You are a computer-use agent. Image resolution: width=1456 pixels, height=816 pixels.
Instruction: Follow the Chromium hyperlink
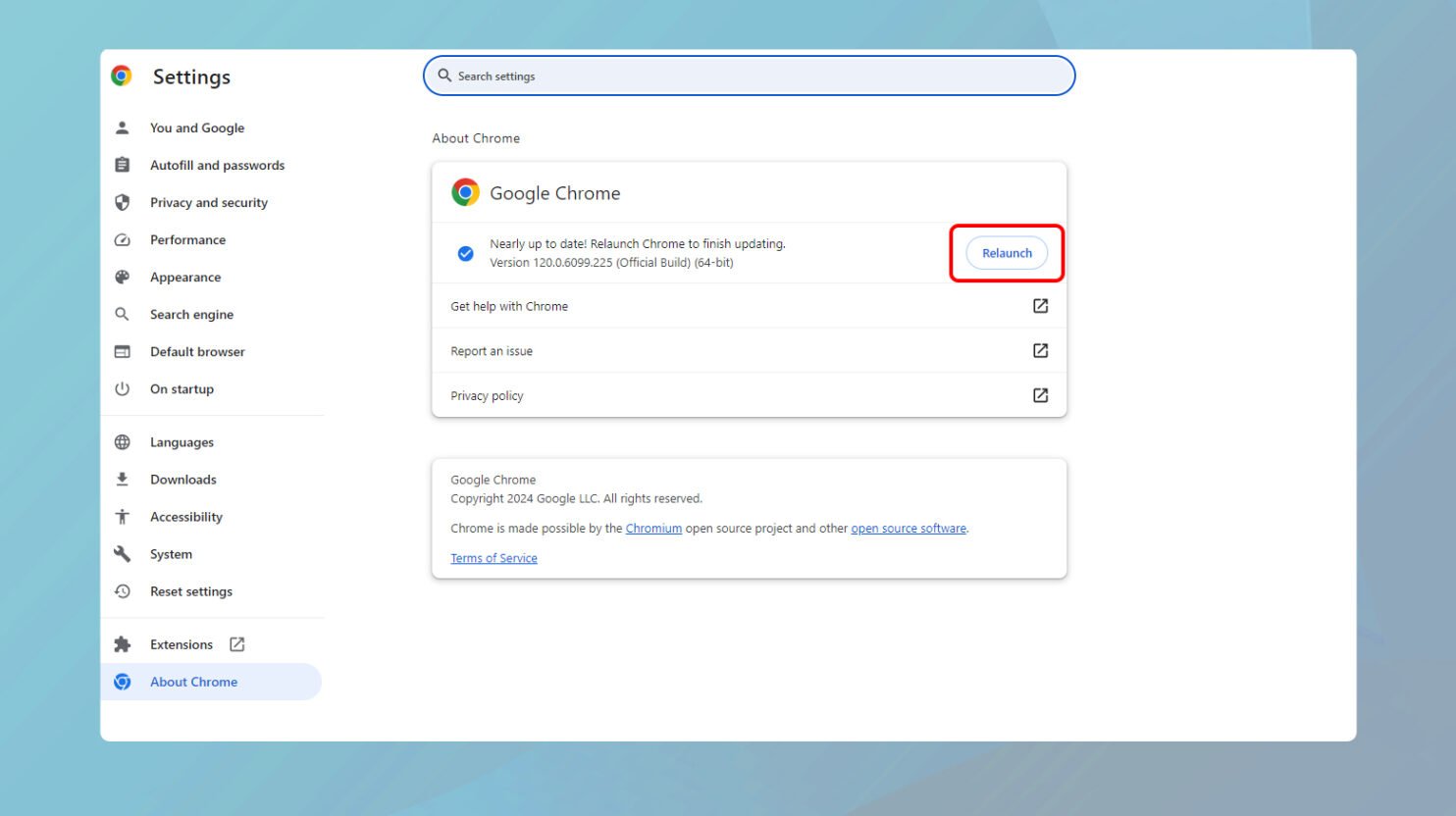point(653,528)
